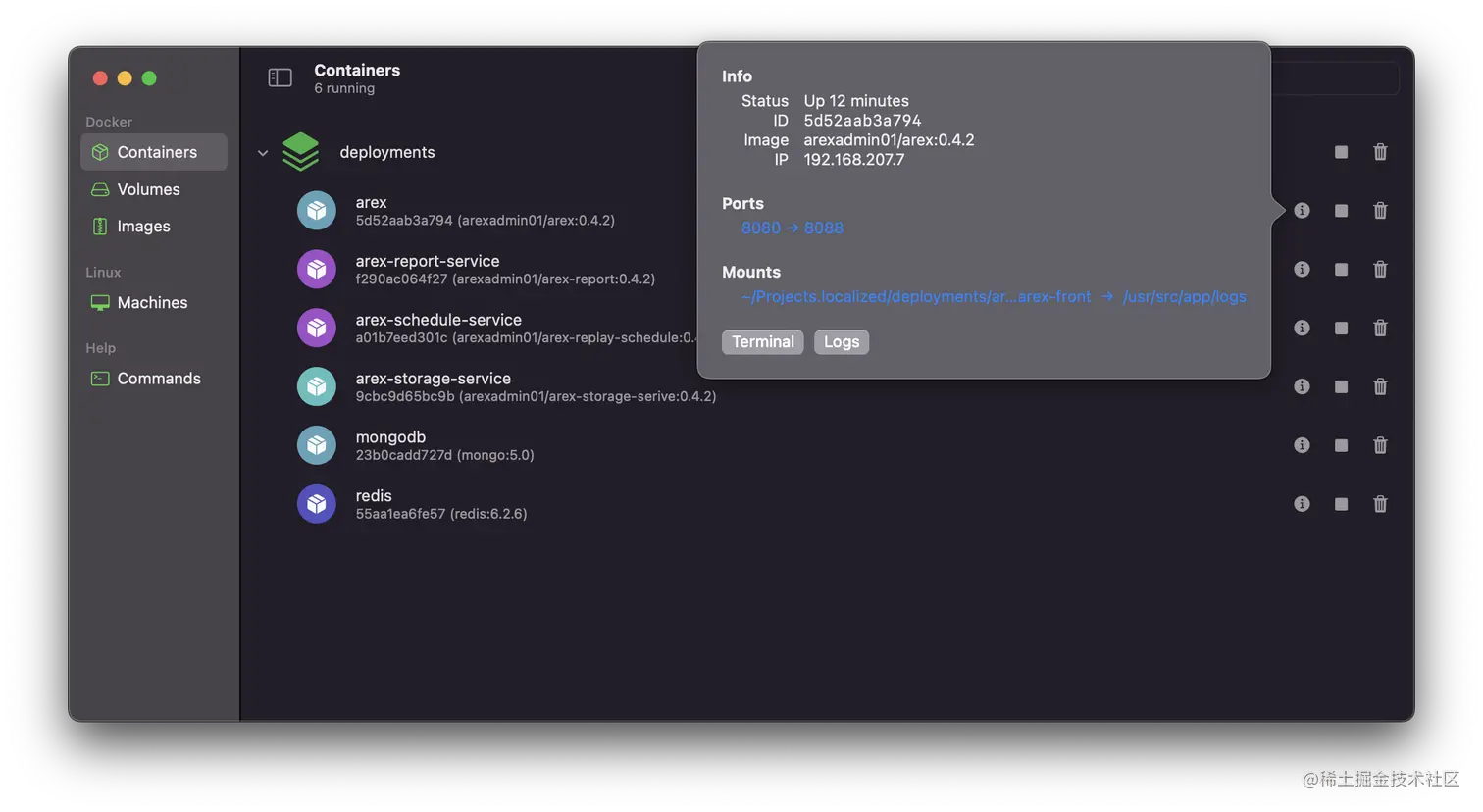This screenshot has height=812, width=1483.
Task: Delete the arex-storage-service container
Action: tap(1380, 387)
